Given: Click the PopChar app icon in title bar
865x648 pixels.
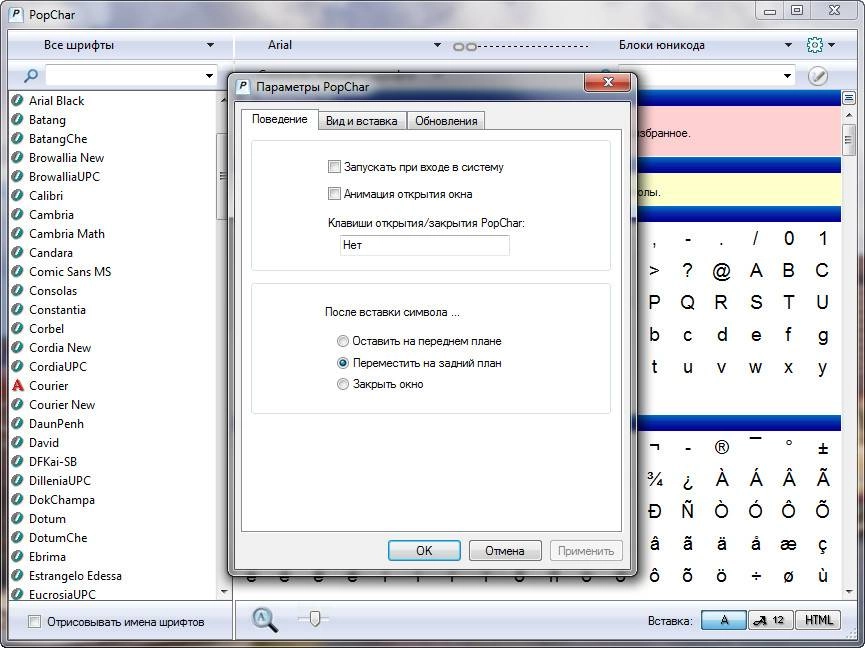Looking at the screenshot, I should pos(16,14).
